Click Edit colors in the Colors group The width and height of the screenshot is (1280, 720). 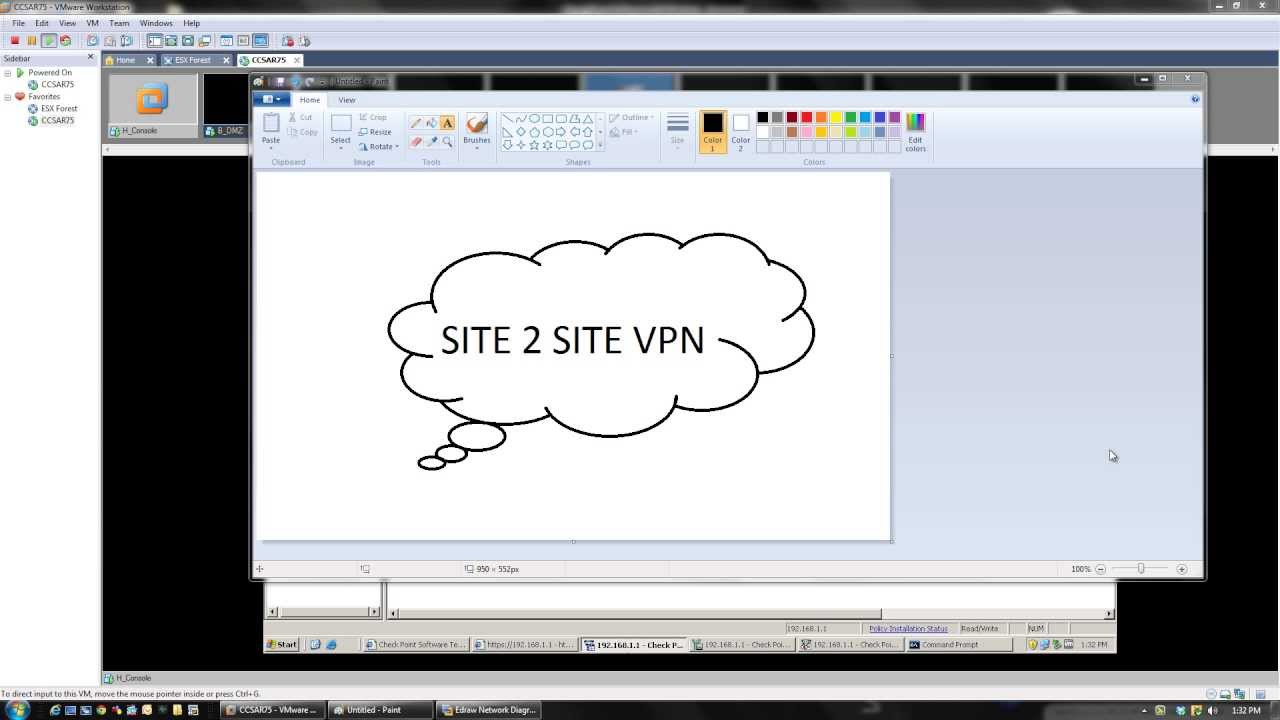[916, 132]
